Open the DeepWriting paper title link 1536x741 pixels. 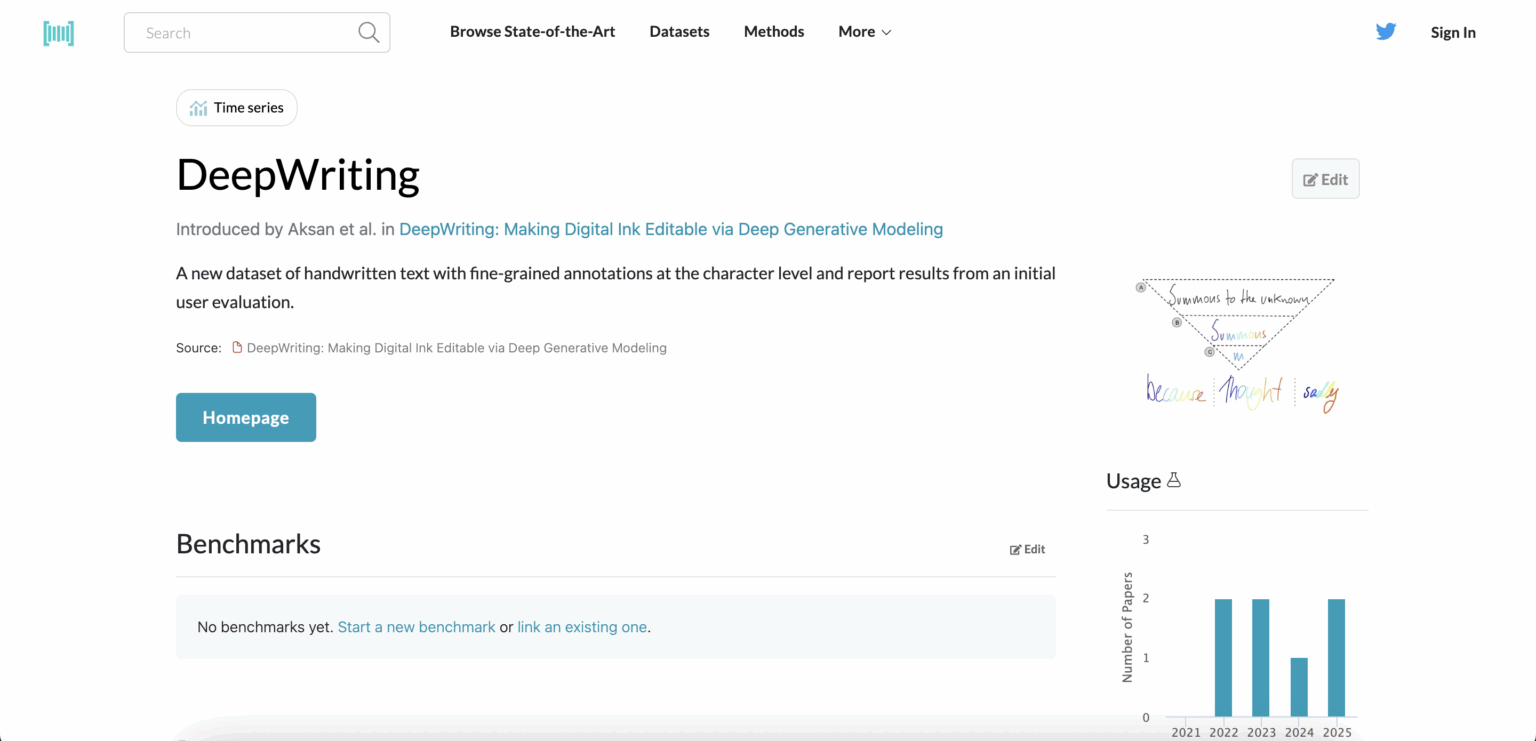click(670, 229)
